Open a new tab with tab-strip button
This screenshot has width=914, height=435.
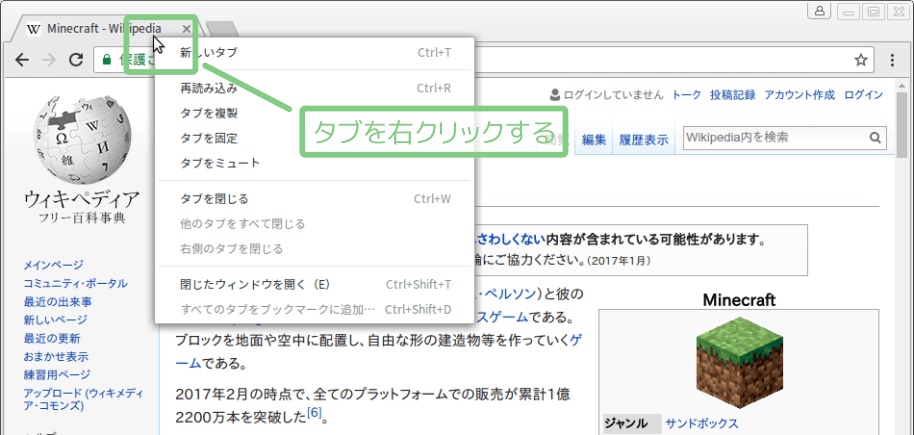(222, 29)
